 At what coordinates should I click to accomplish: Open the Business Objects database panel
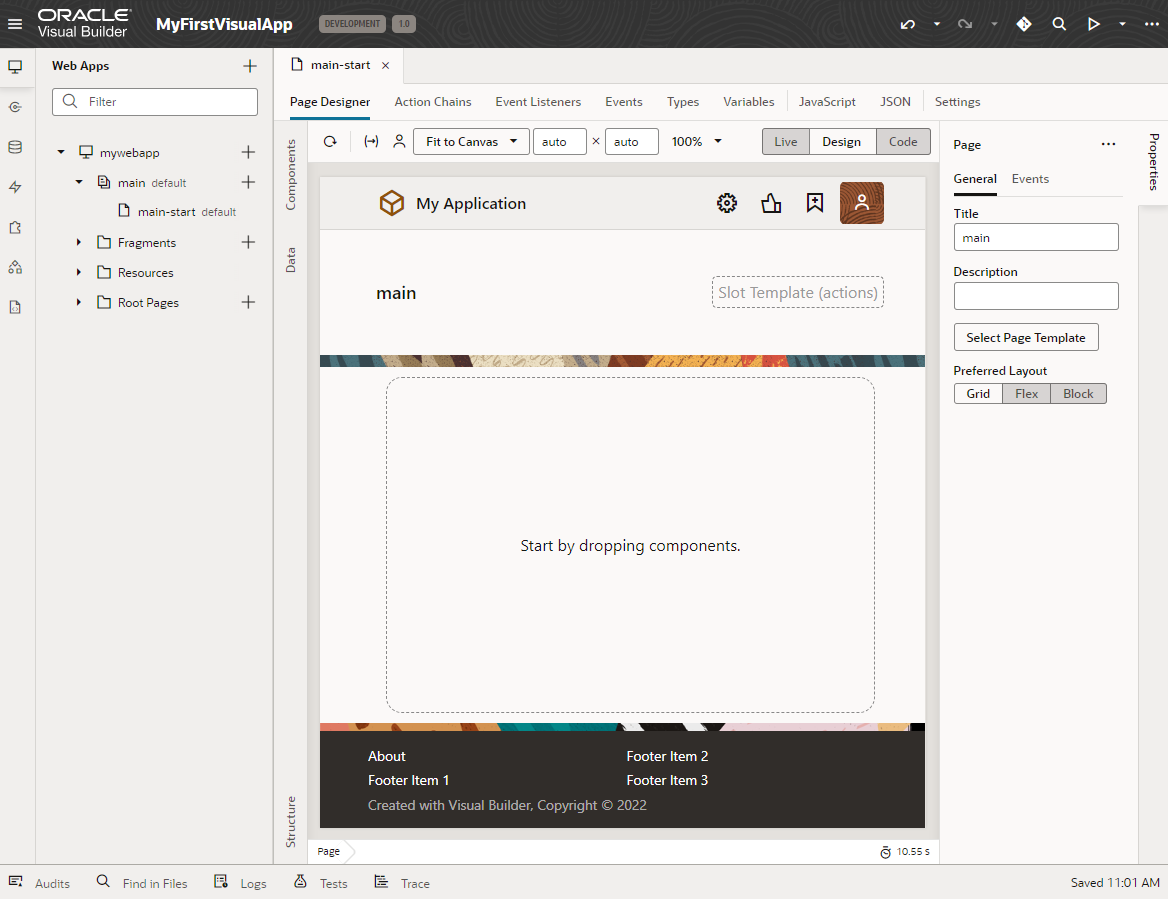(15, 146)
